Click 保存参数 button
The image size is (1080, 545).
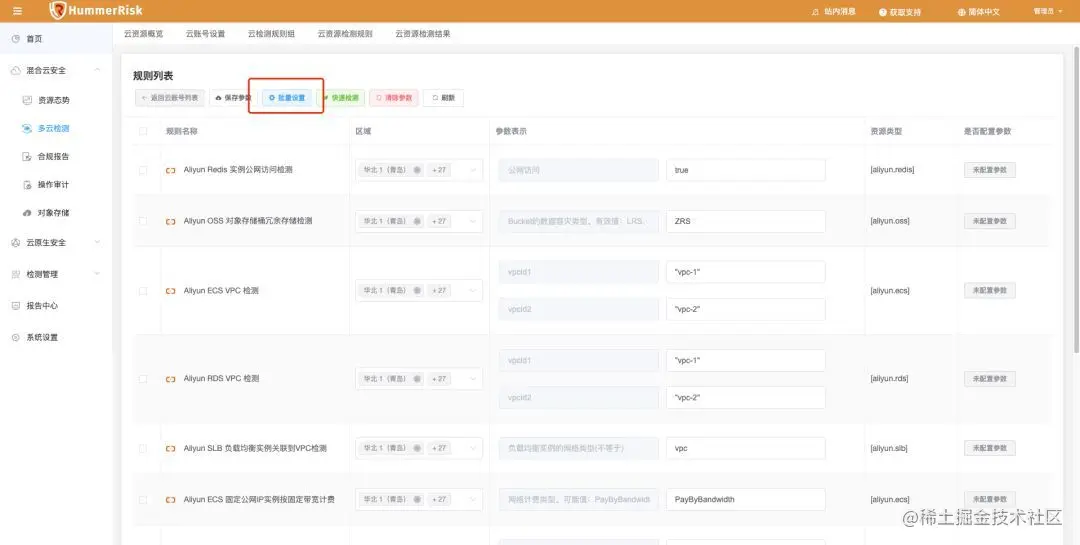click(x=233, y=98)
